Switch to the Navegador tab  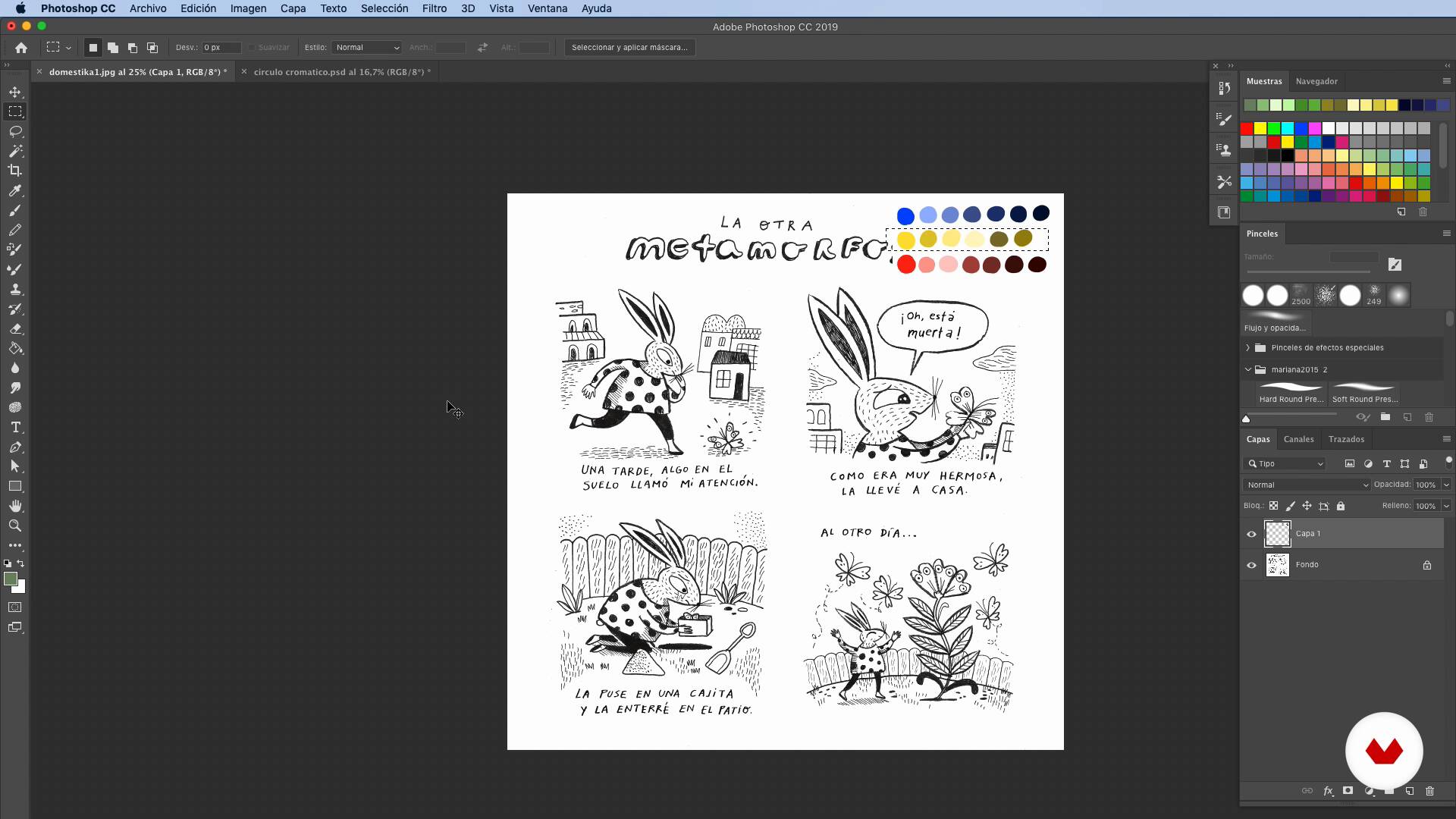click(x=1316, y=81)
